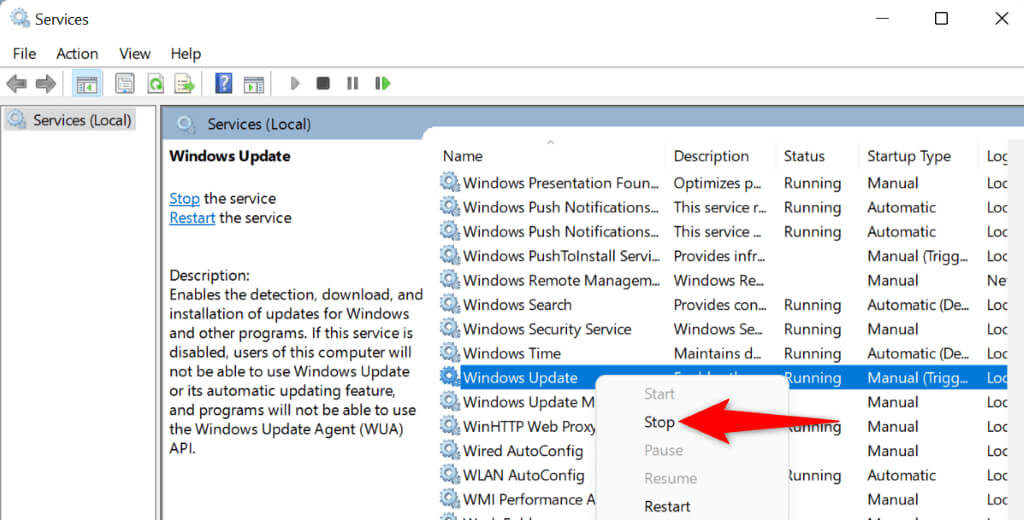Viewport: 1024px width, 520px height.
Task: Open the Action menu
Action: (x=77, y=53)
